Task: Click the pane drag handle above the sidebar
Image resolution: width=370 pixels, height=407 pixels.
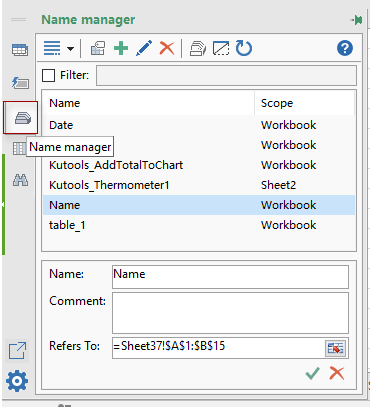Action: click(18, 20)
